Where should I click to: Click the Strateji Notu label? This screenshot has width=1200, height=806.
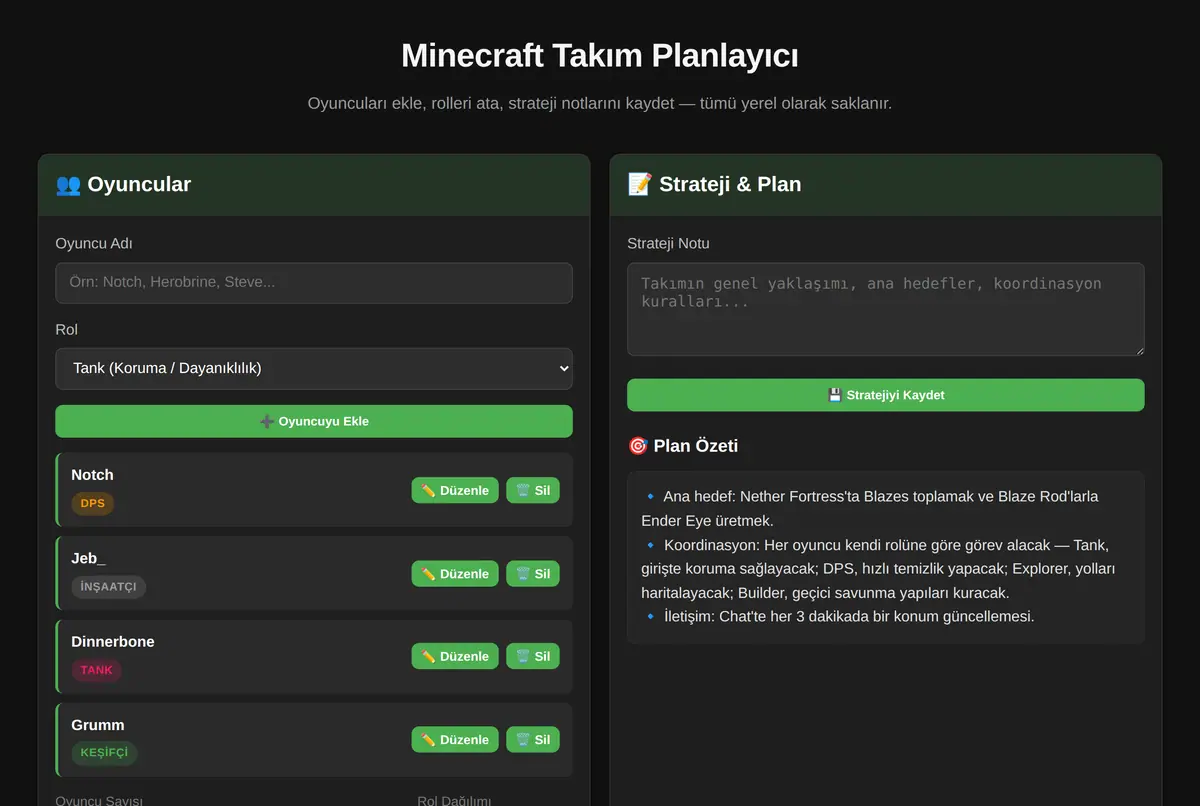668,244
